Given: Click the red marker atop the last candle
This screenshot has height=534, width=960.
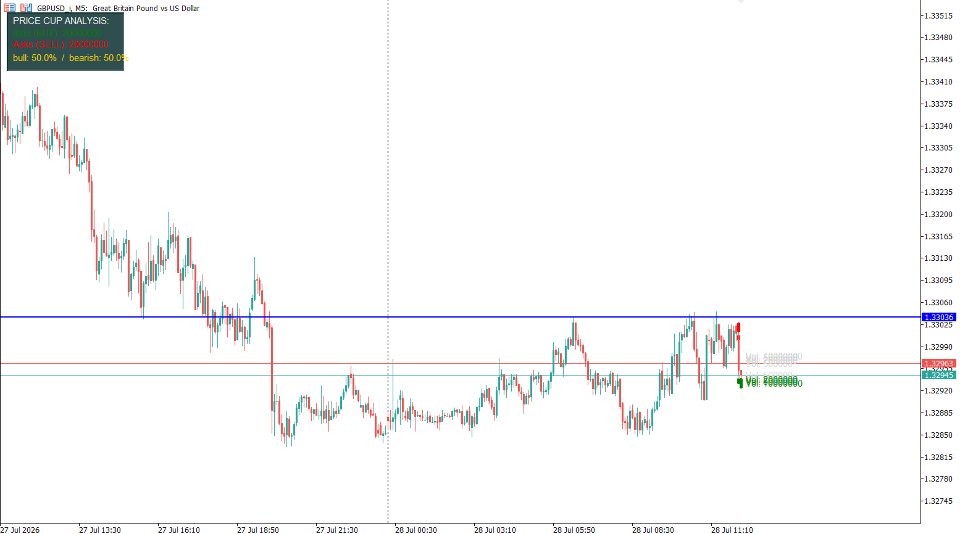Looking at the screenshot, I should click(x=738, y=328).
